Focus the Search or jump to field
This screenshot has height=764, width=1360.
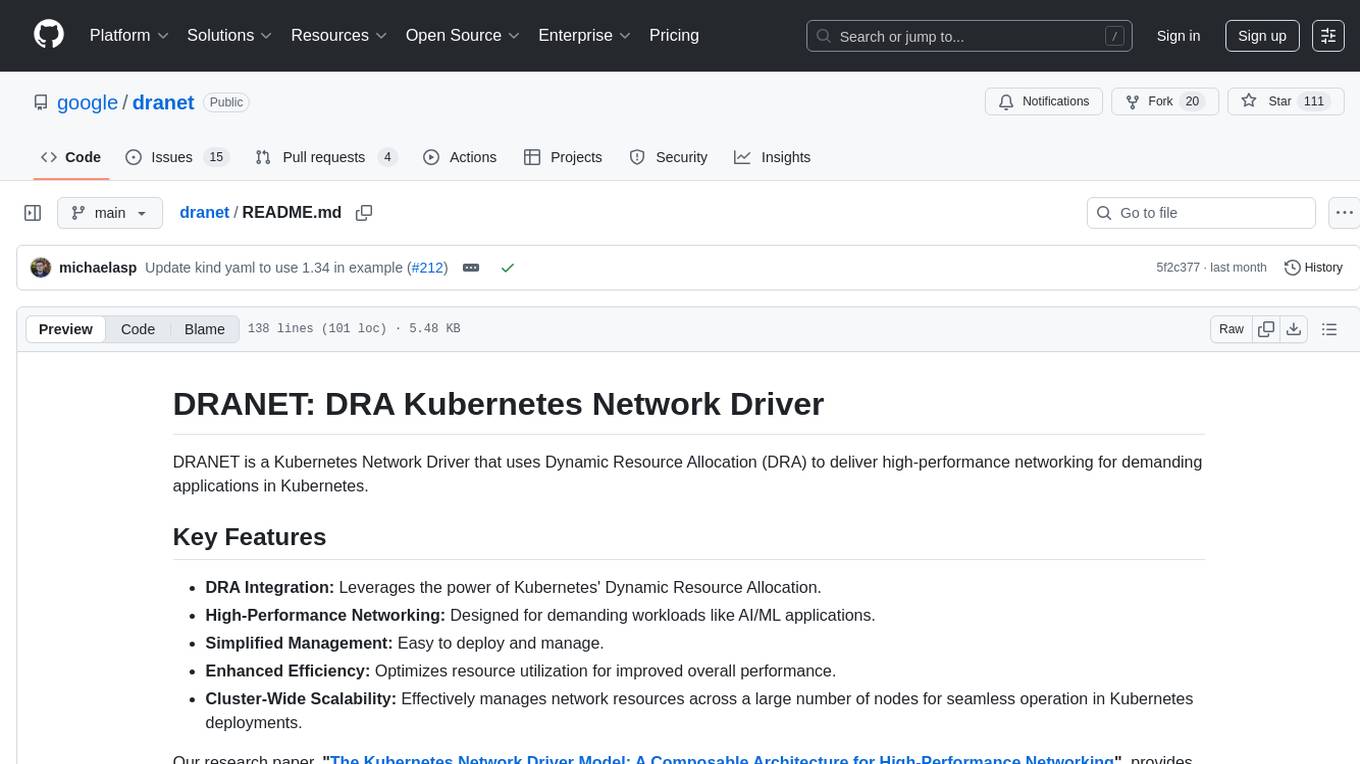[969, 36]
